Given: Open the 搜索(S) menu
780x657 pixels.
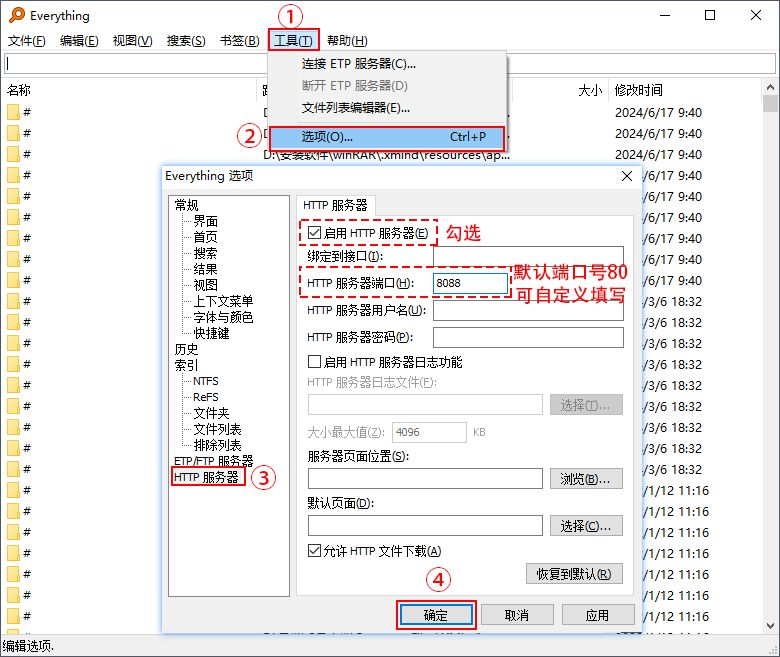Looking at the screenshot, I should point(186,41).
